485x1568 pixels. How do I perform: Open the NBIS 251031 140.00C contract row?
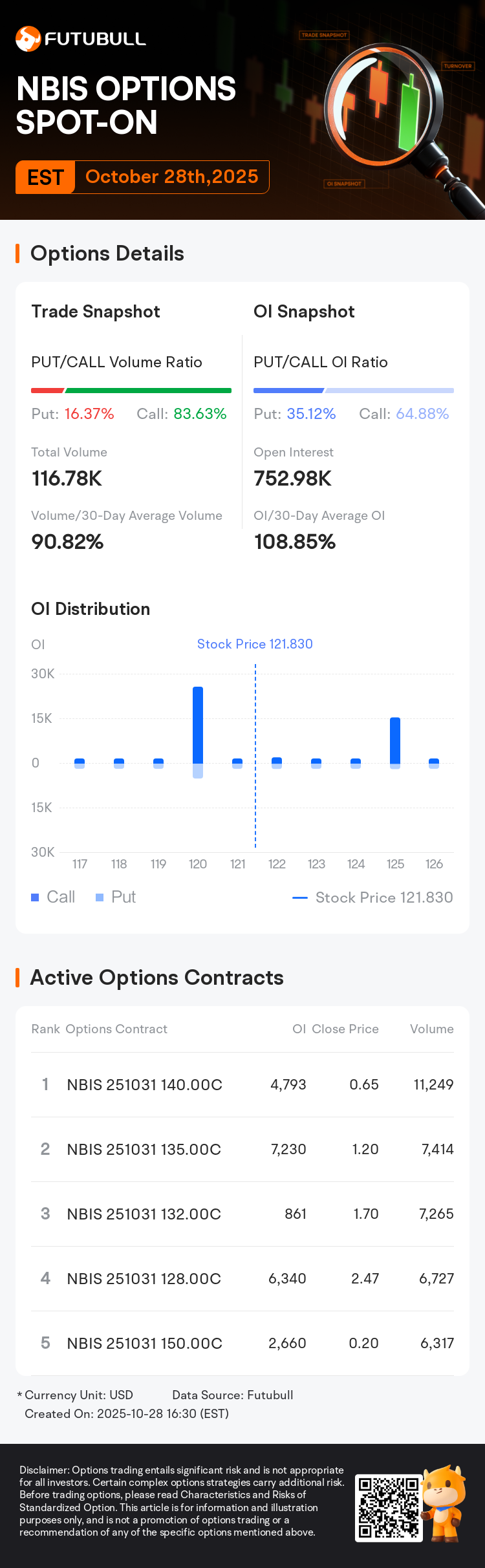[x=242, y=1084]
